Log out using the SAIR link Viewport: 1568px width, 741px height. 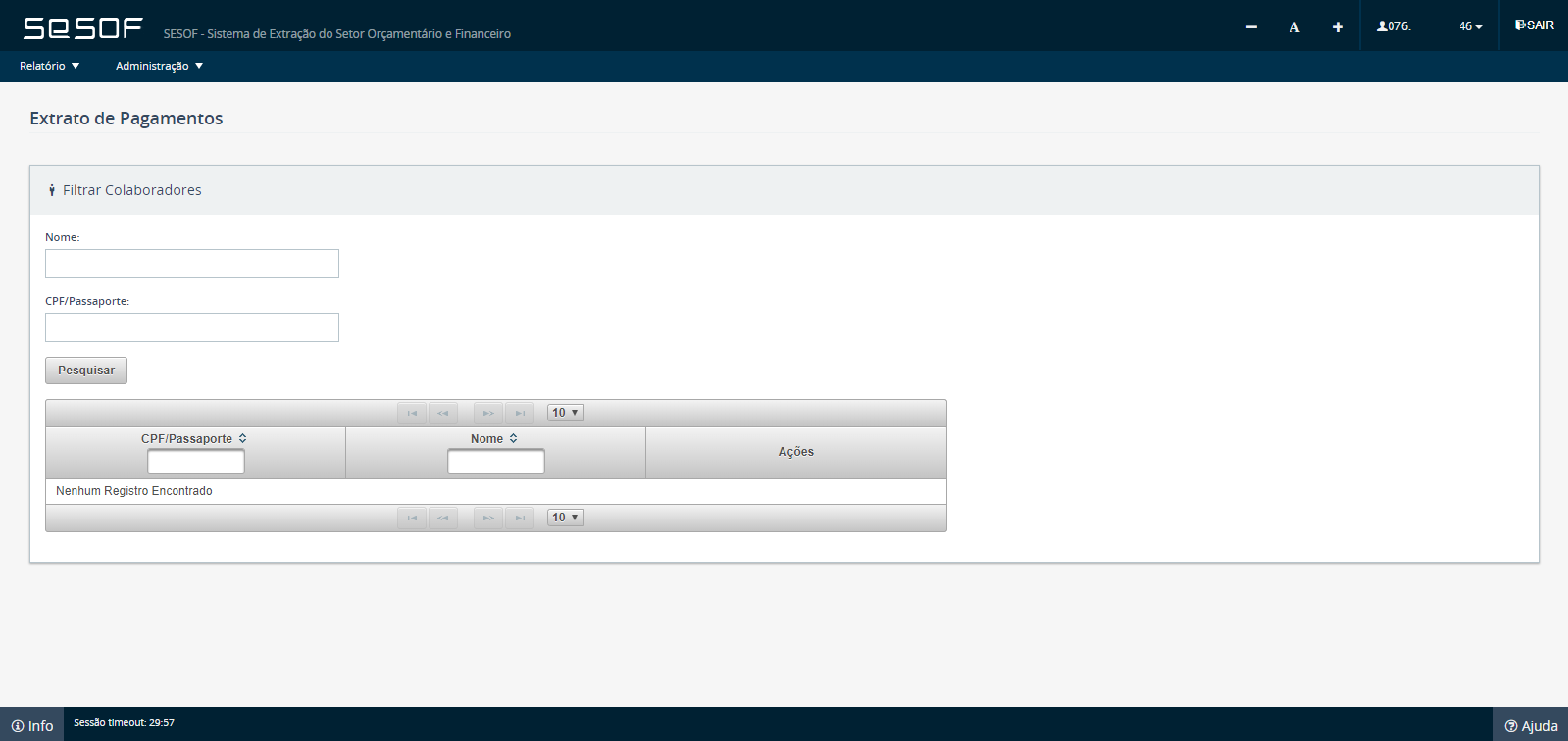pyautogui.click(x=1535, y=25)
